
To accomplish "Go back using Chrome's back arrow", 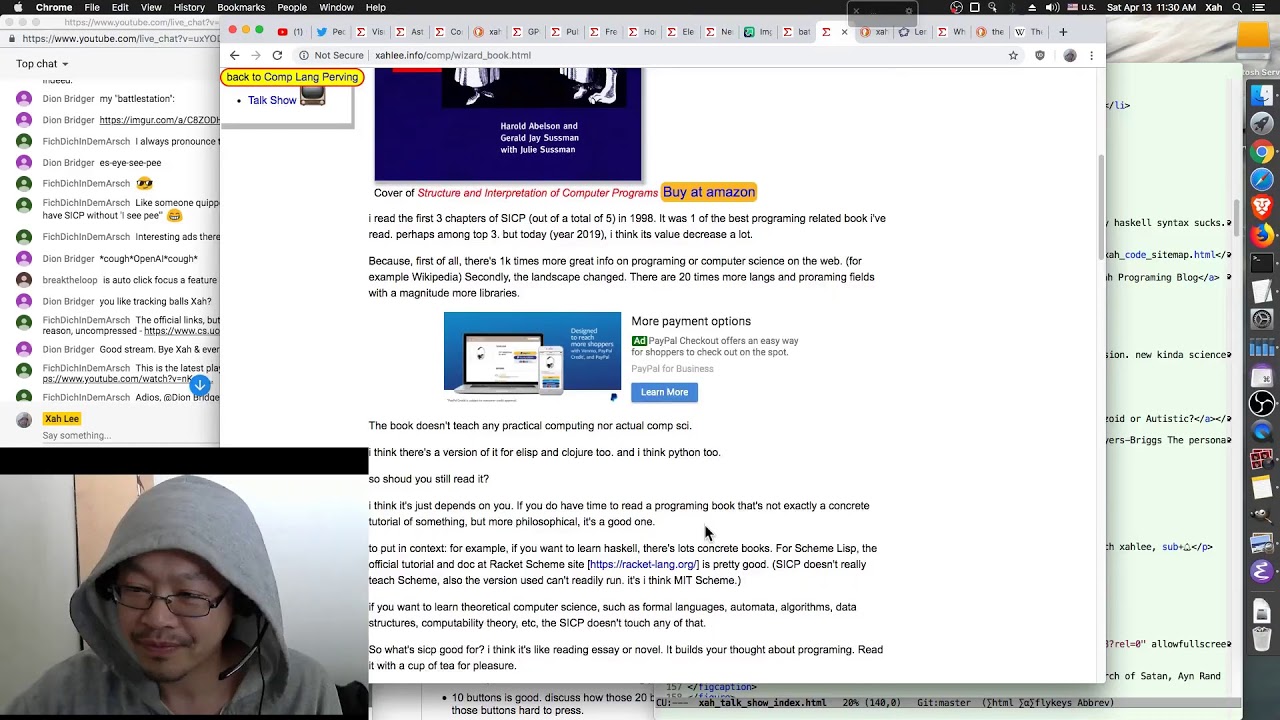I will pos(234,56).
